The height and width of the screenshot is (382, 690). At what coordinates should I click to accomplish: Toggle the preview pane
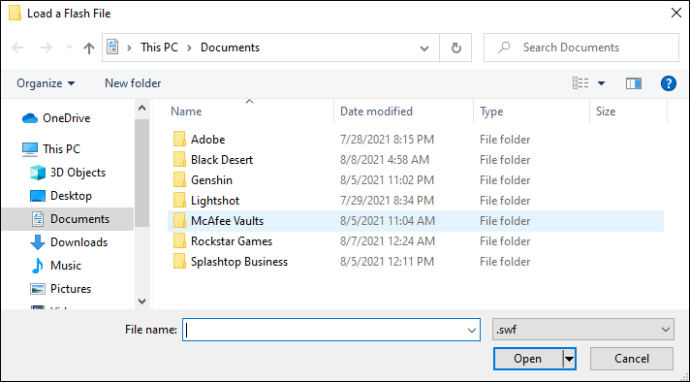pyautogui.click(x=634, y=83)
